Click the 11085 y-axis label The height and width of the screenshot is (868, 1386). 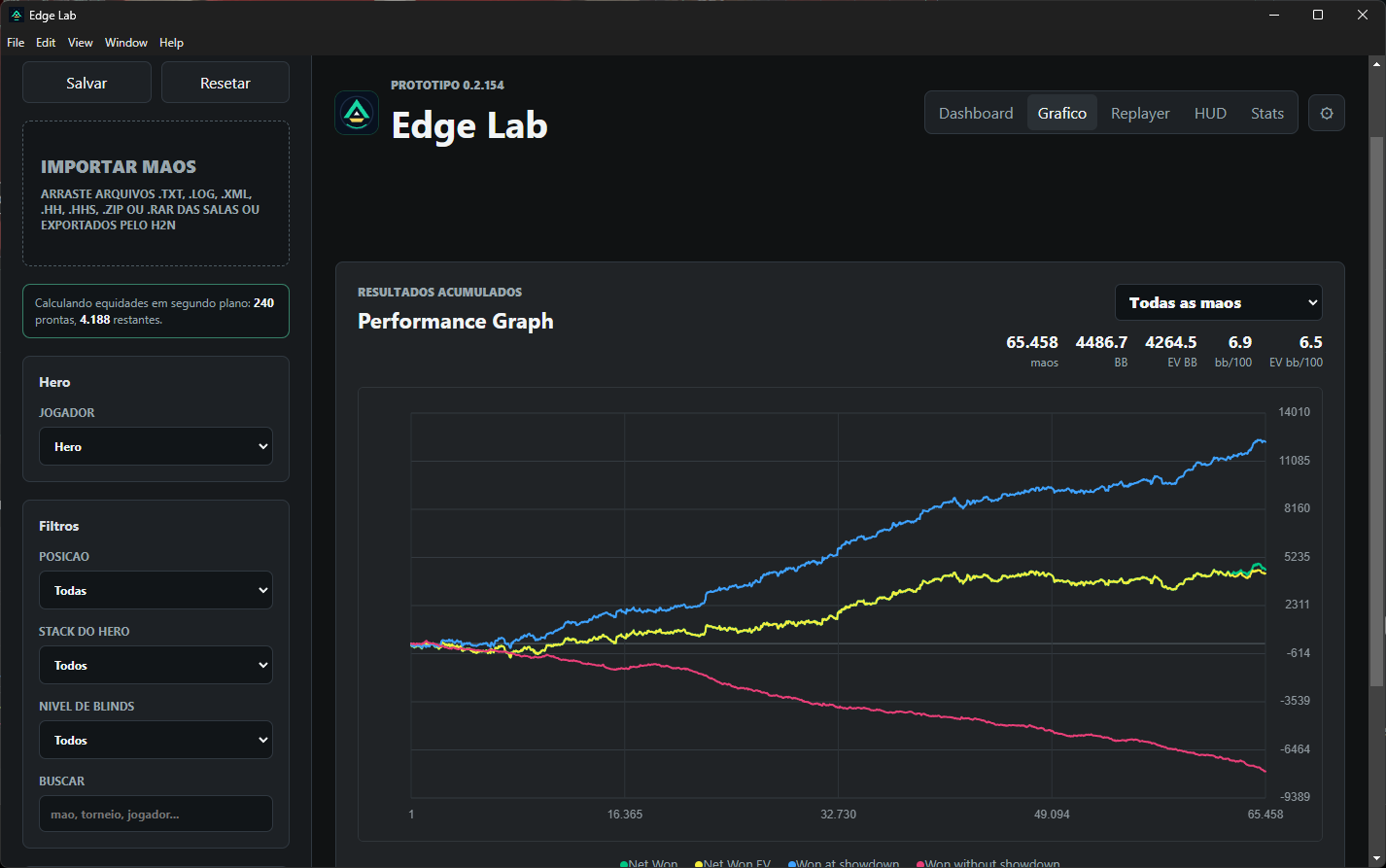coord(1295,461)
